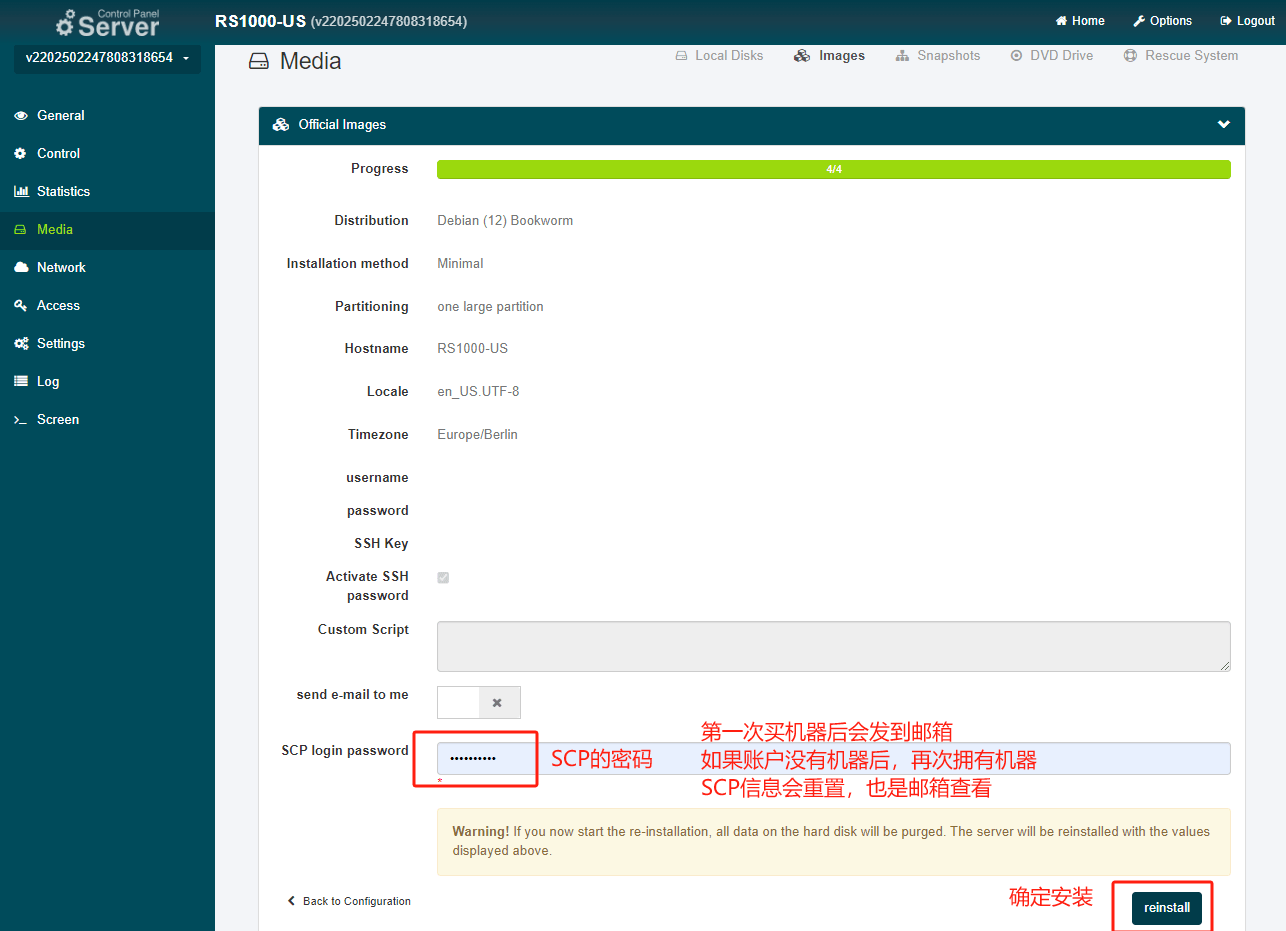Screen dimensions: 1286x931
Task: Click the key icon beside Access
Action: (x=21, y=306)
